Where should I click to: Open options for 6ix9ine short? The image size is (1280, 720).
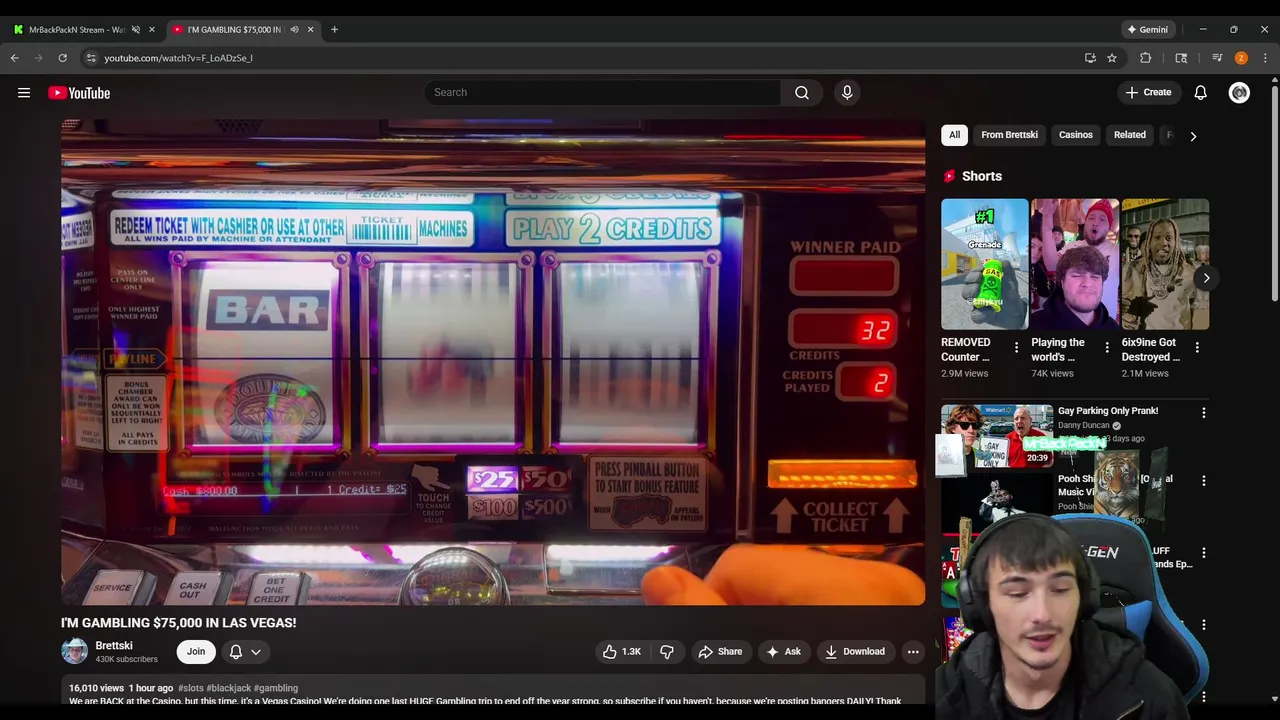(x=1197, y=348)
